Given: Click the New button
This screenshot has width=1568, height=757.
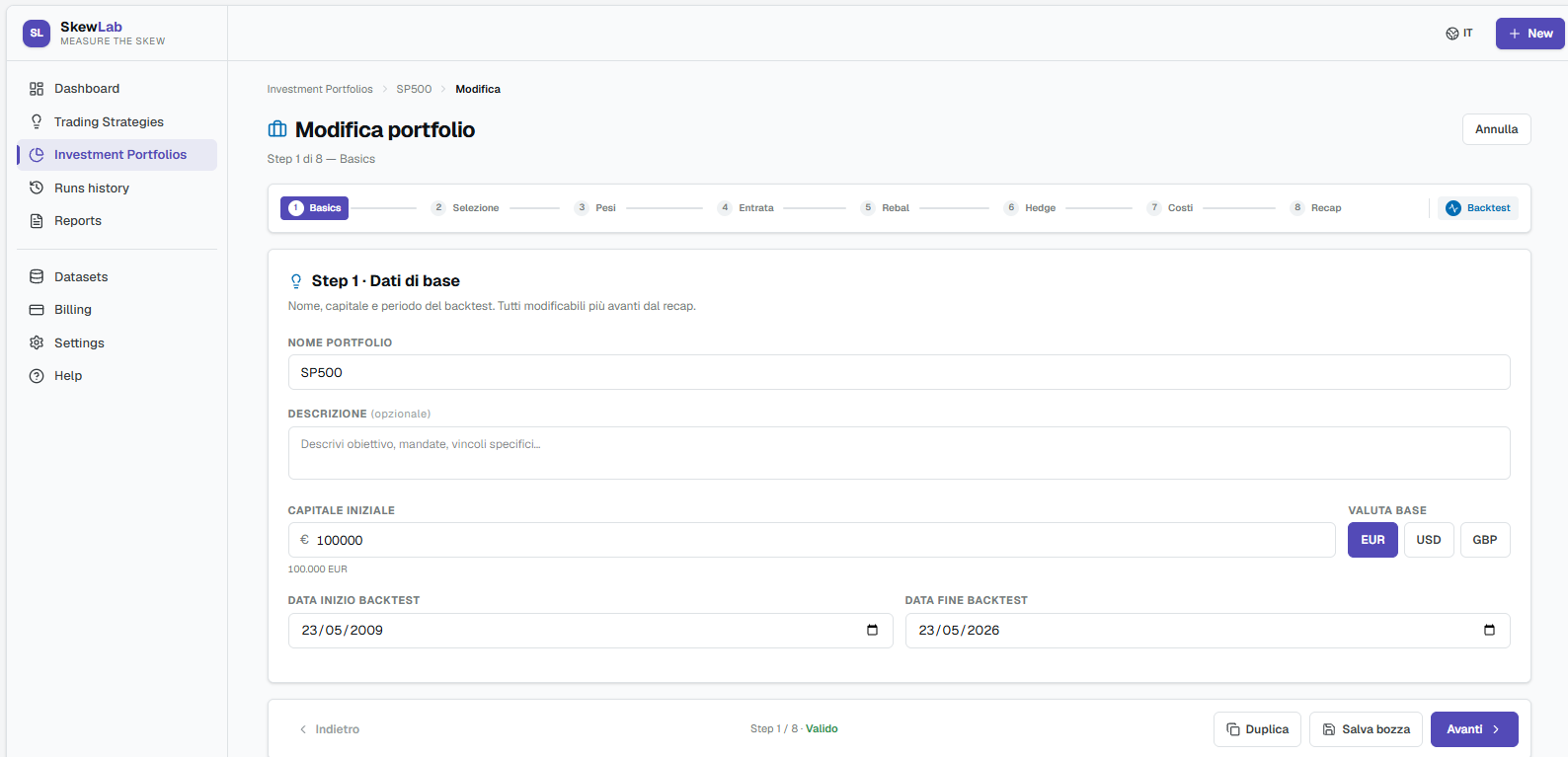Looking at the screenshot, I should (x=1529, y=34).
